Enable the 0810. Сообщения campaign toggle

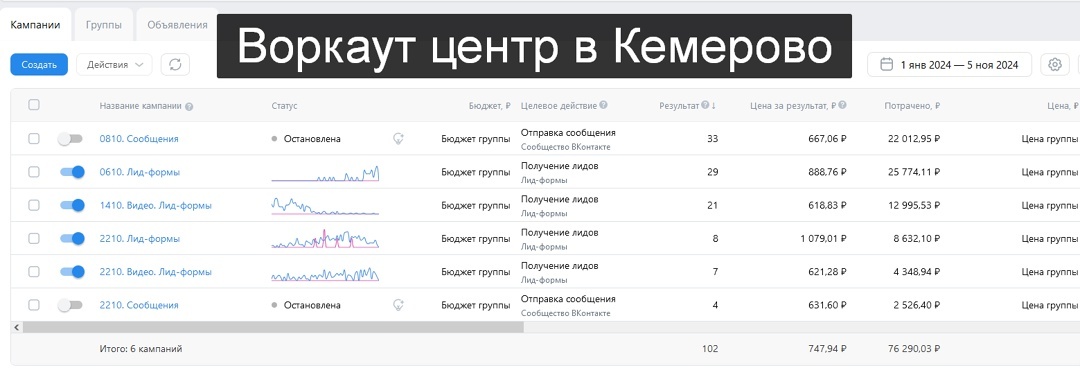point(70,139)
